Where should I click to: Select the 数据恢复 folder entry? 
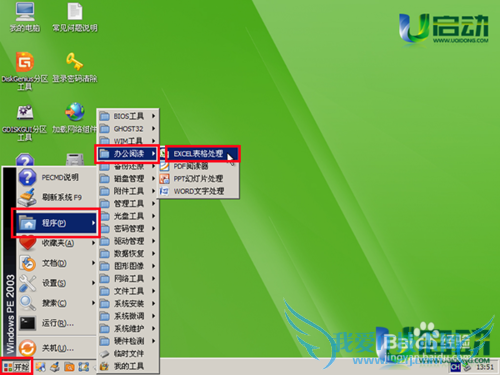tap(128, 254)
